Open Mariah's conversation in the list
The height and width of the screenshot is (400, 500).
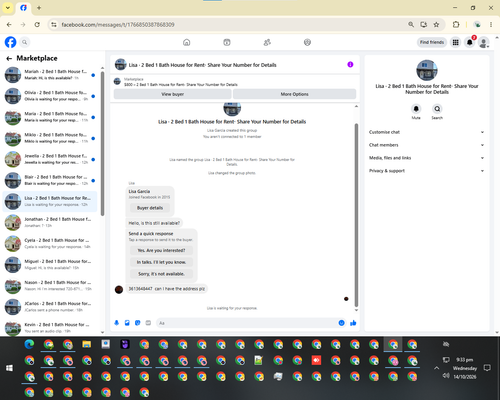tap(50, 75)
